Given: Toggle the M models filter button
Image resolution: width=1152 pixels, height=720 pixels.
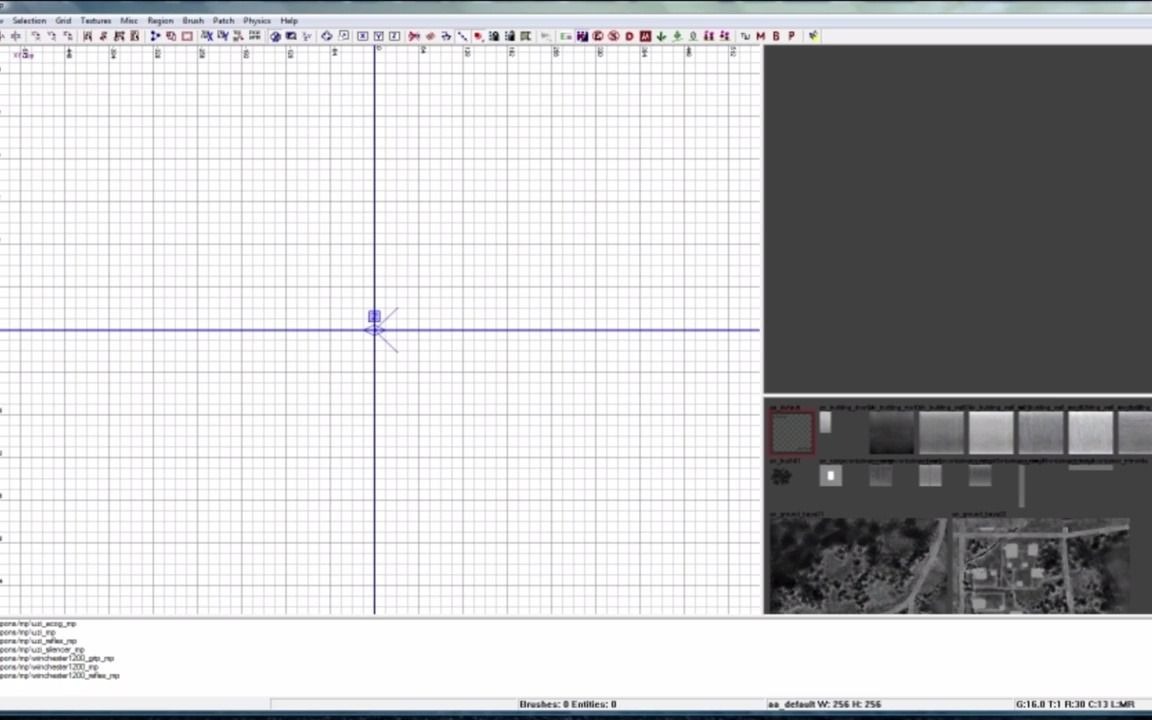Looking at the screenshot, I should (760, 36).
